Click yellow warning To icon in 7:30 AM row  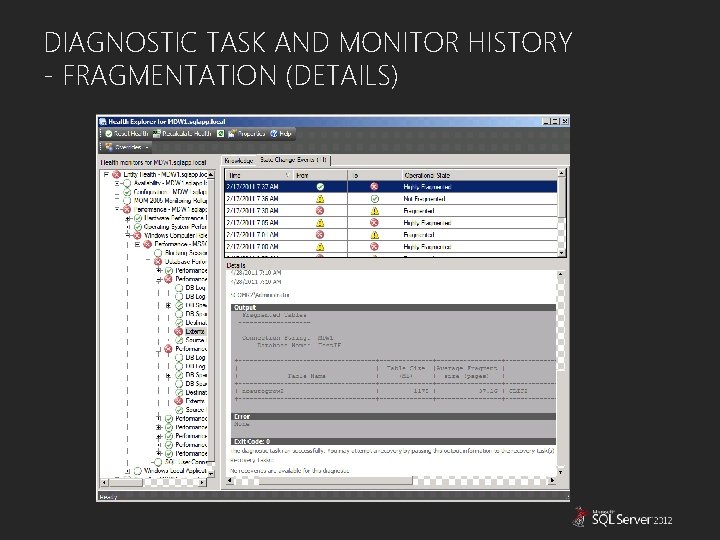coord(375,211)
